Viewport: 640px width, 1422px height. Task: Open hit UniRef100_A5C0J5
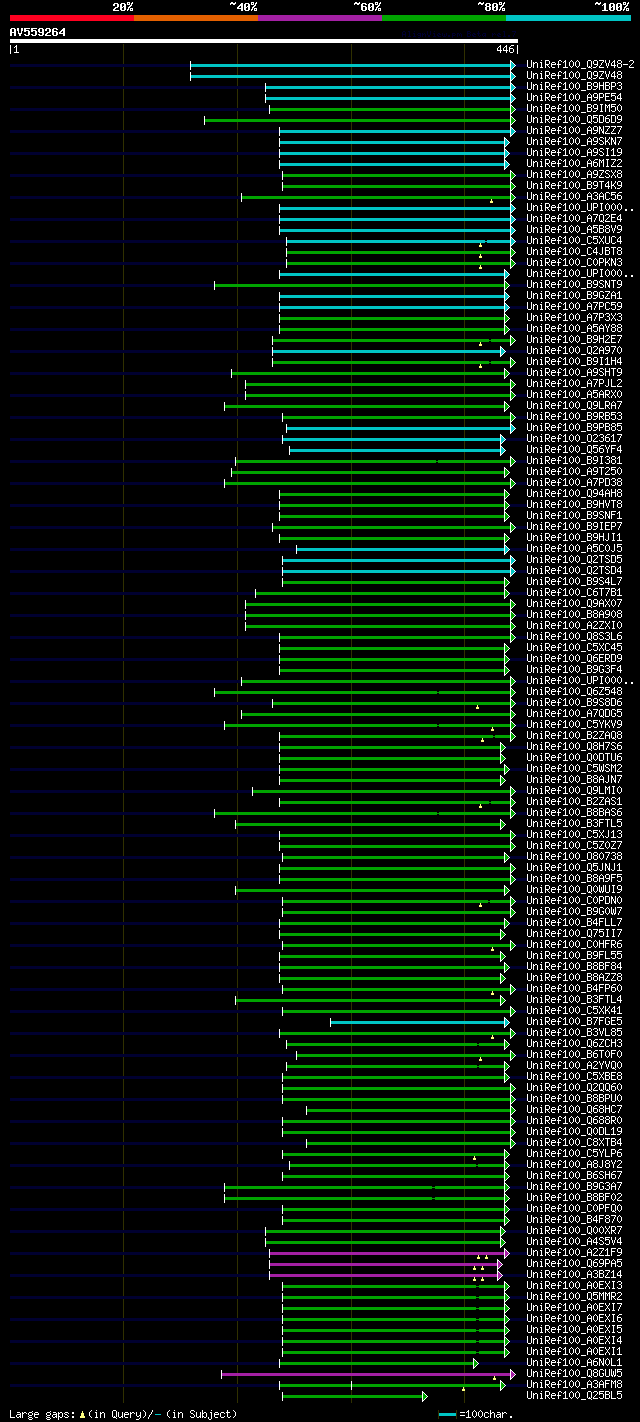(574, 548)
